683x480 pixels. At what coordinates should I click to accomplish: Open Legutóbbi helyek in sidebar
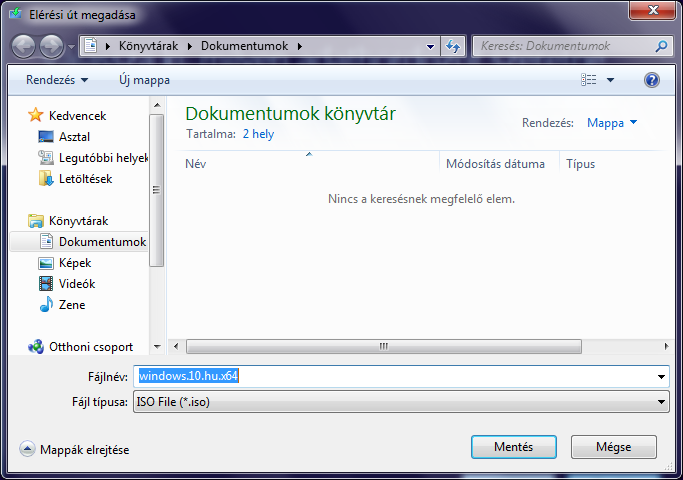pyautogui.click(x=103, y=158)
